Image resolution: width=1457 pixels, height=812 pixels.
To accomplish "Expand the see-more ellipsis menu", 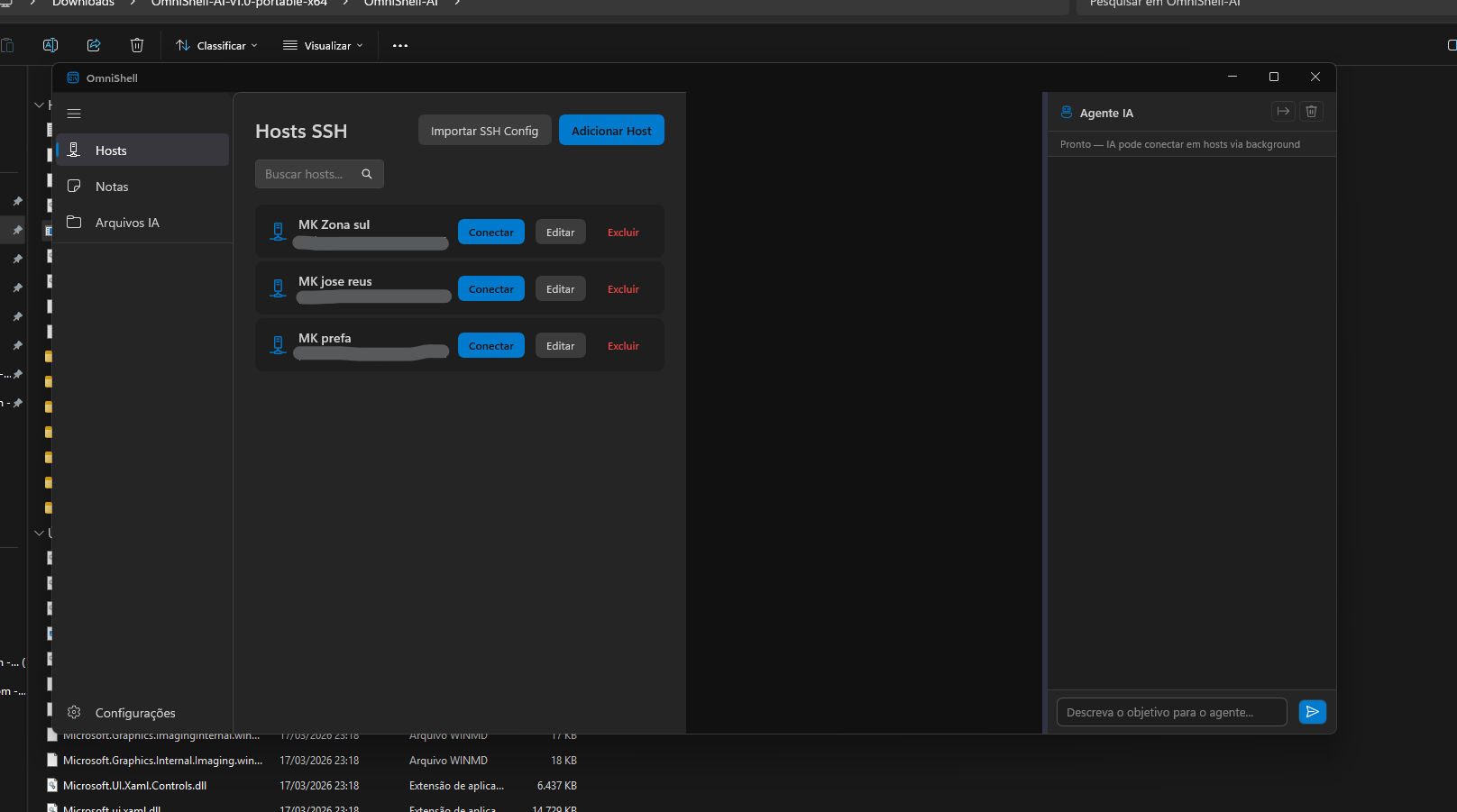I will 399,45.
